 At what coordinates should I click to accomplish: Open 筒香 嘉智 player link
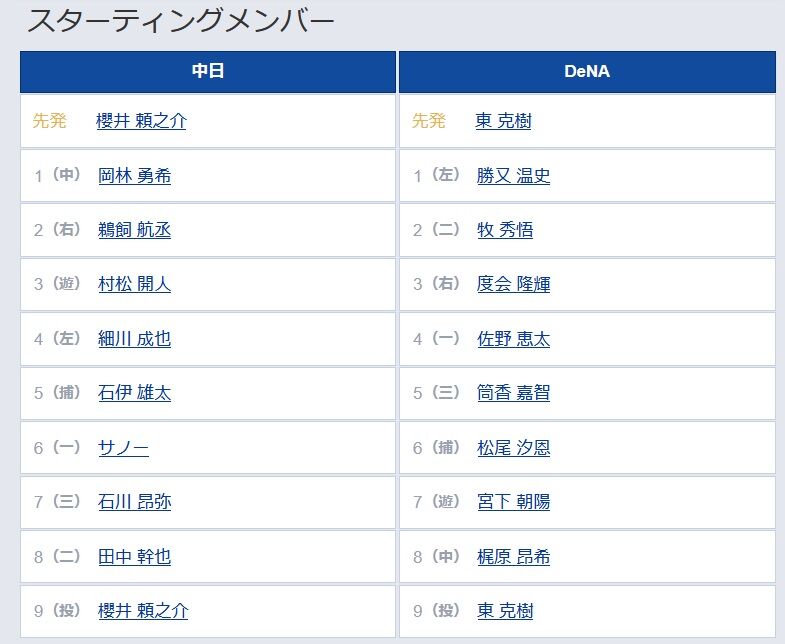pos(514,393)
